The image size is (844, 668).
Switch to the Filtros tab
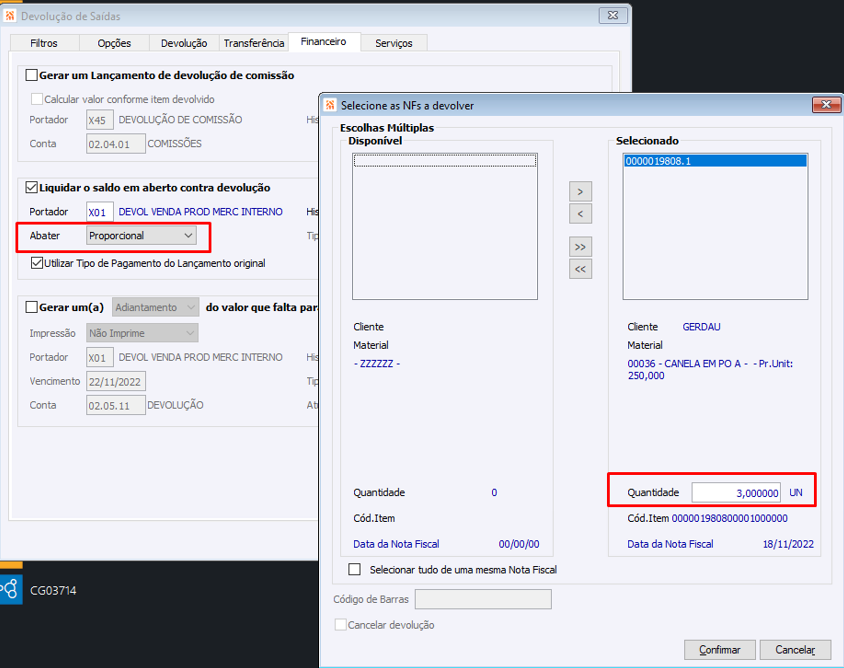click(44, 43)
